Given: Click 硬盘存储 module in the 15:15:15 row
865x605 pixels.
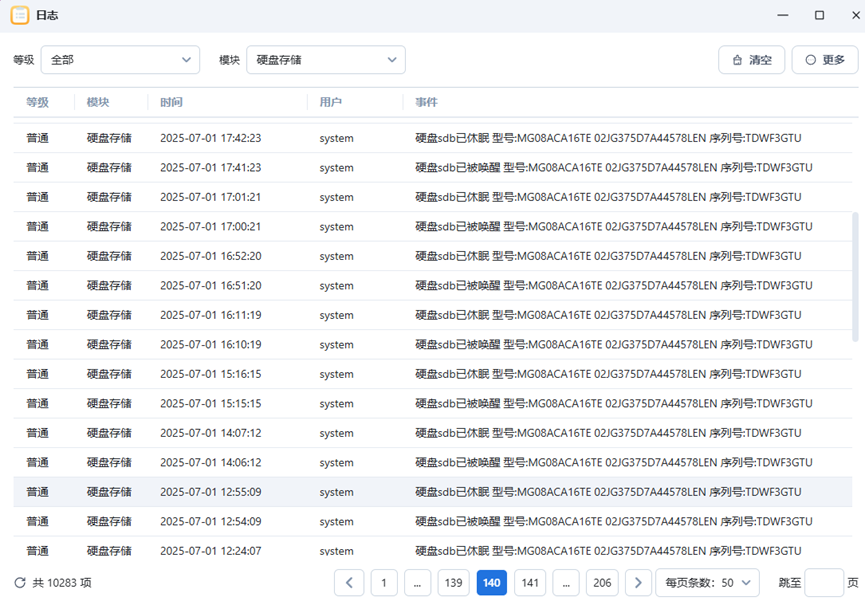Looking at the screenshot, I should 109,404.
